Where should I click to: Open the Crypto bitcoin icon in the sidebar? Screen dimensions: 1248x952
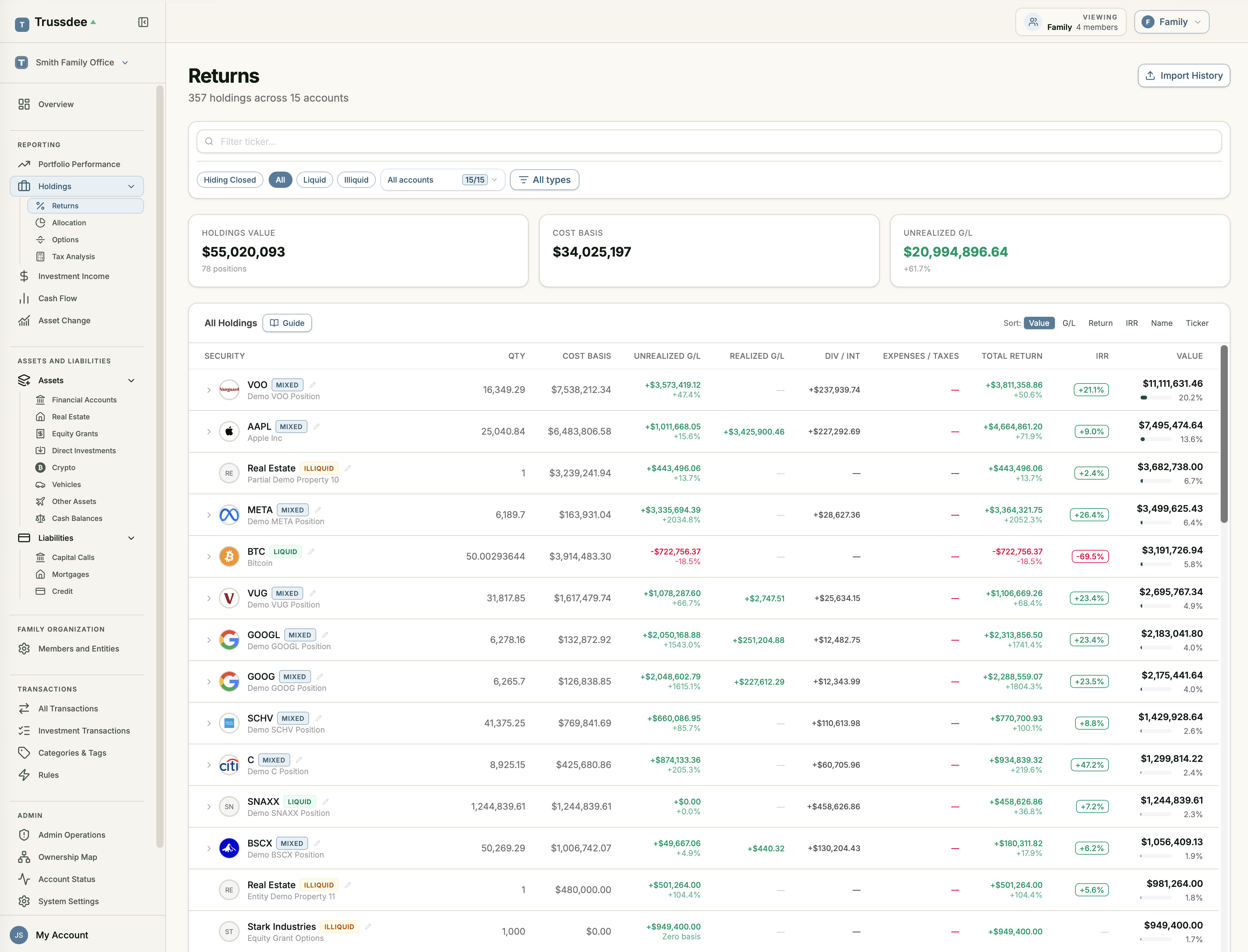click(40, 468)
